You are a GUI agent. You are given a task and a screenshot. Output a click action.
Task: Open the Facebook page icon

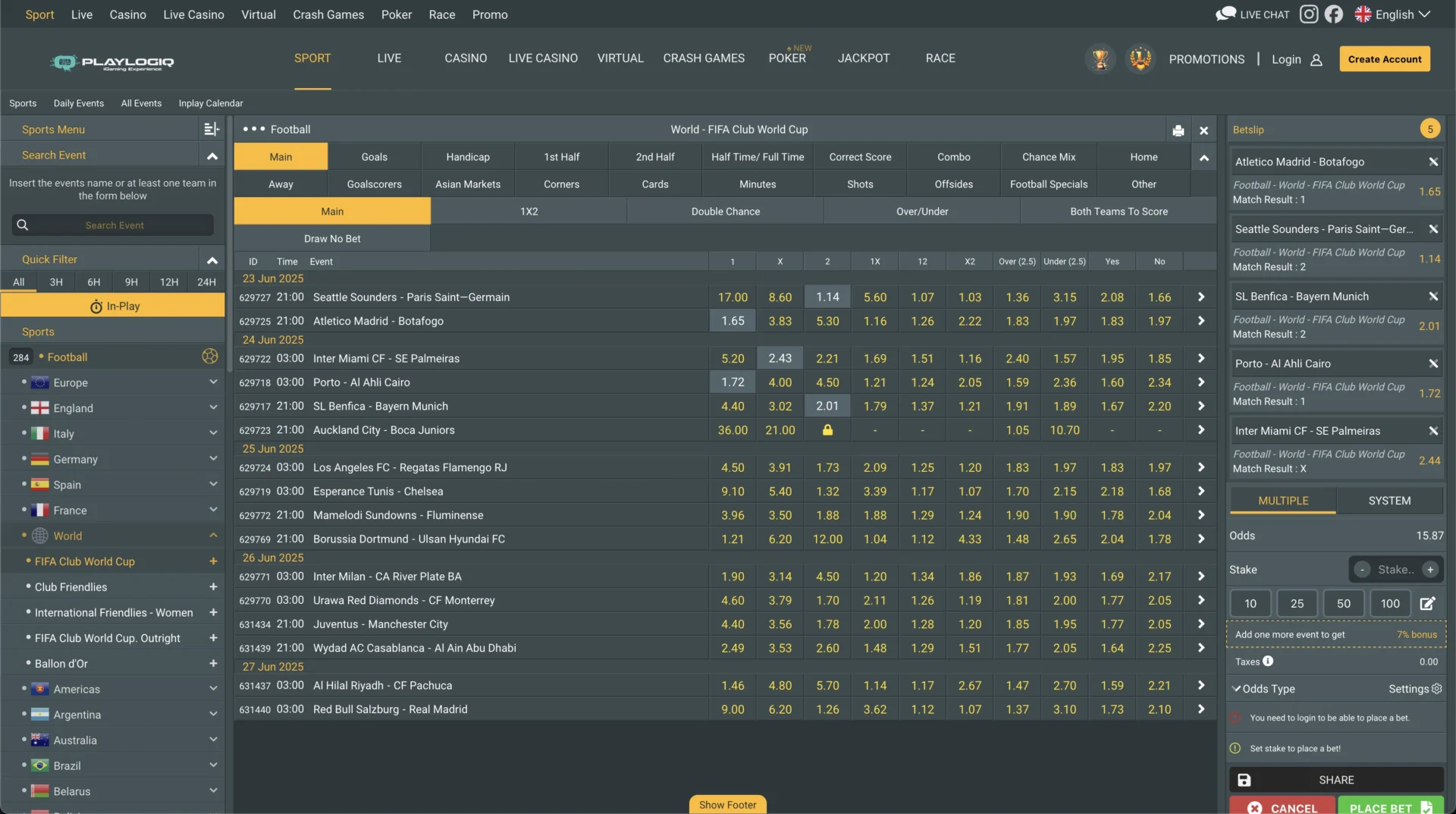coord(1334,14)
